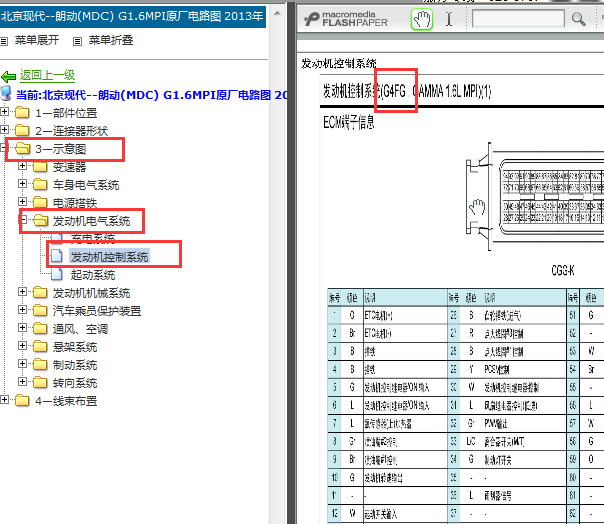Click the FlashPaper search text field

pos(518,18)
